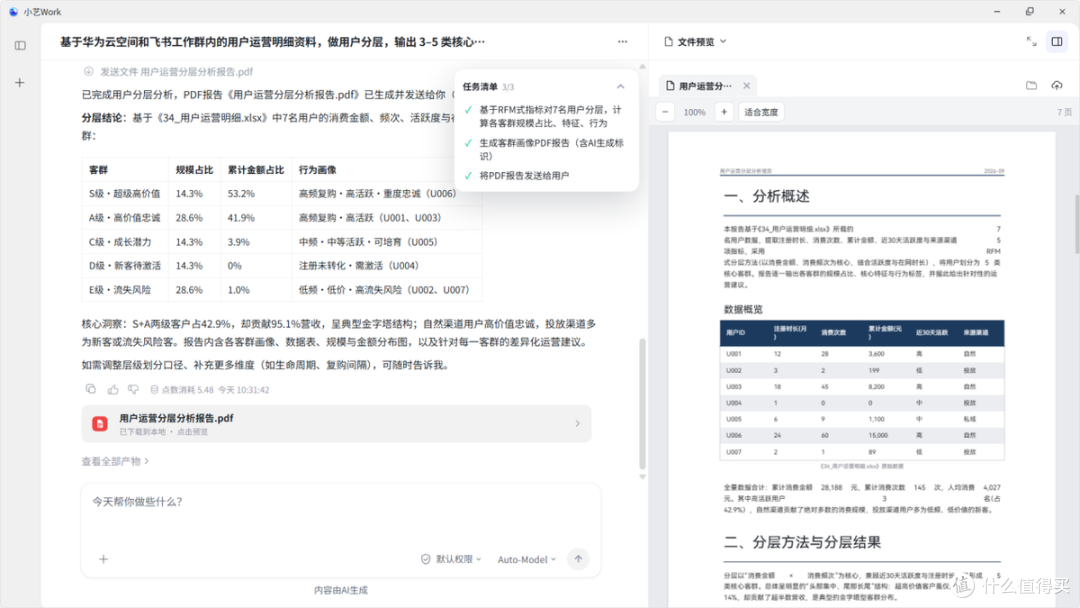Click the 发送文件 download icon
This screenshot has height=608, width=1080.
coord(88,72)
